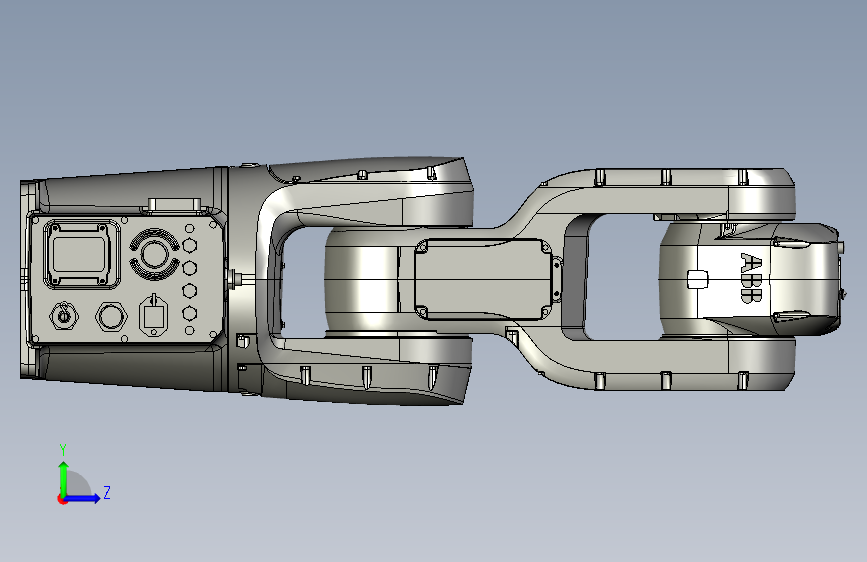Click the green Y axis arrow

[x=64, y=478]
